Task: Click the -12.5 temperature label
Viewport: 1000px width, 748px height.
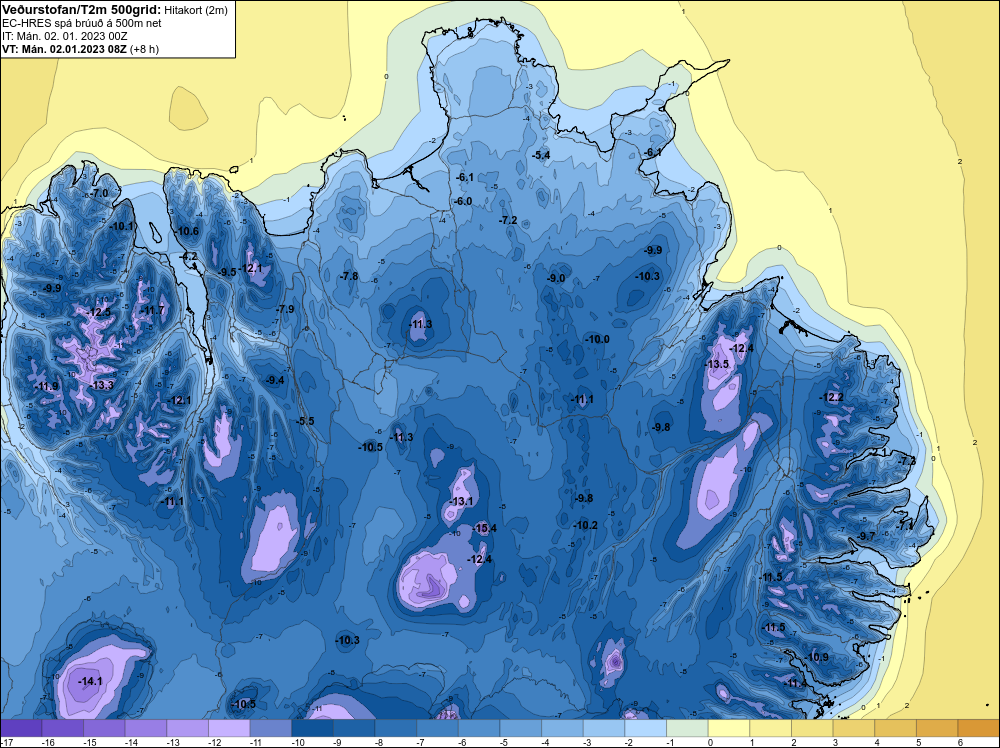Action: click(99, 312)
